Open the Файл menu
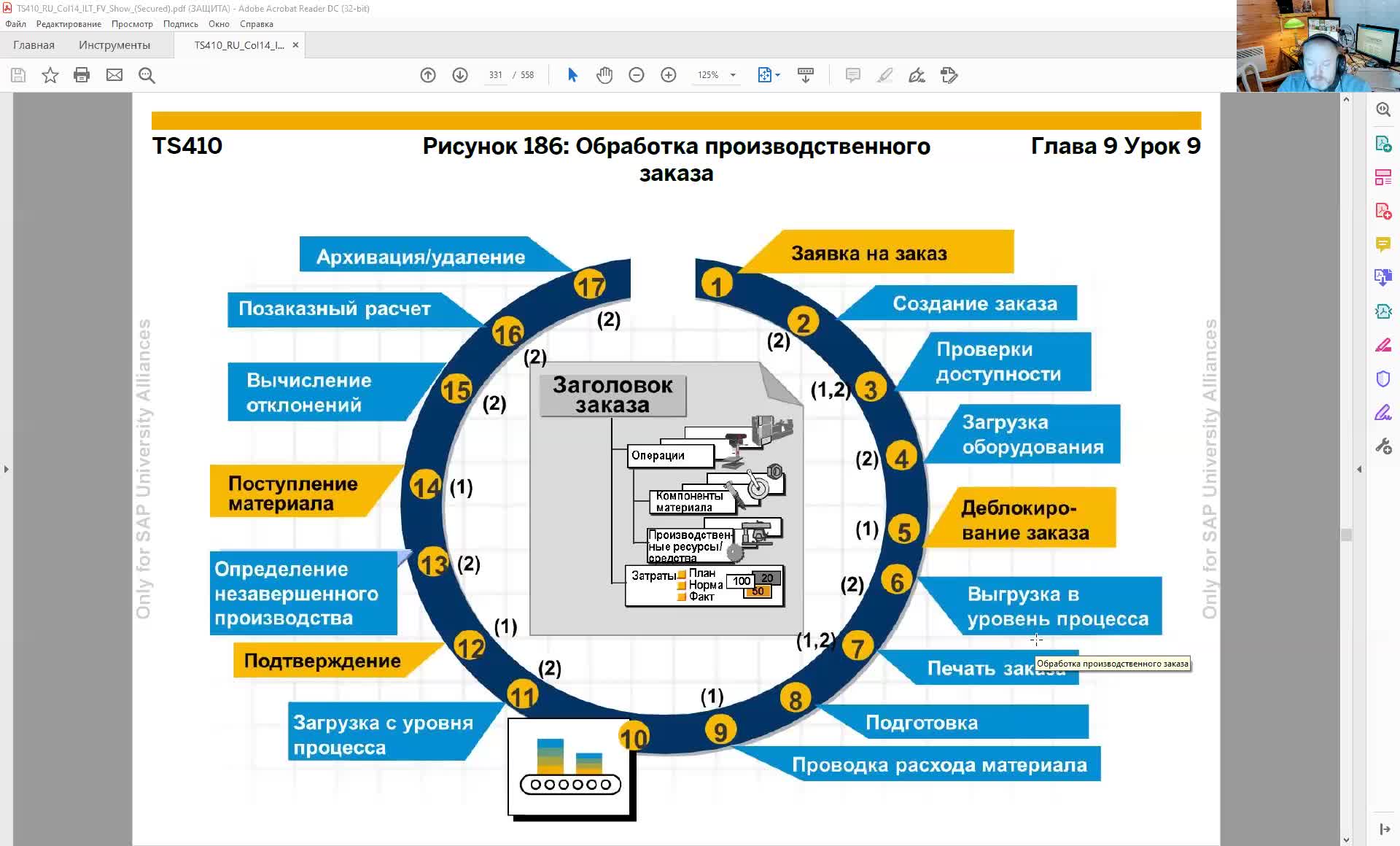The width and height of the screenshot is (1400, 846). click(x=15, y=24)
